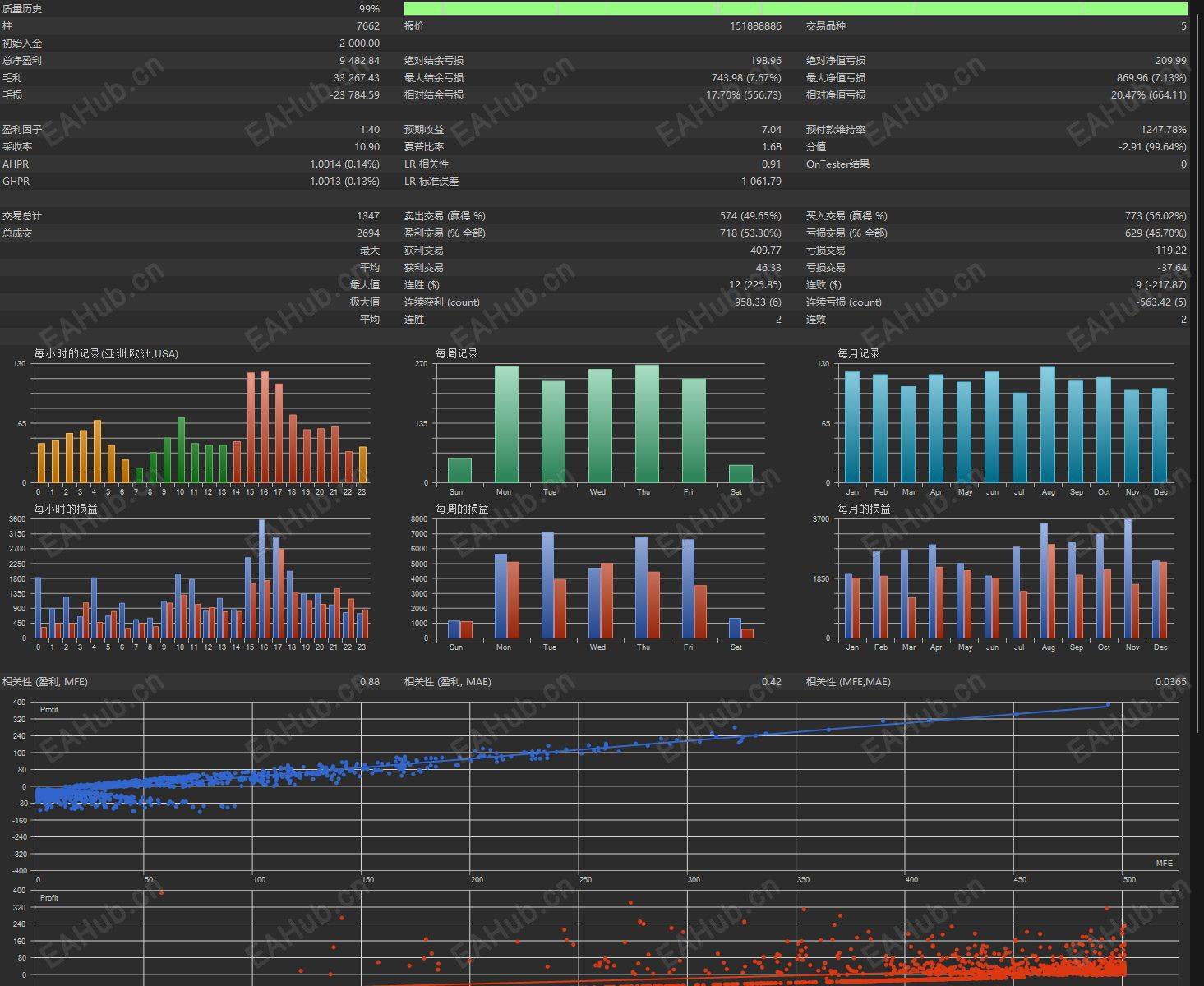Click Tuesday's blue bar in 每周的损益 chart
Screen dimensions: 1204x986
(x=547, y=585)
